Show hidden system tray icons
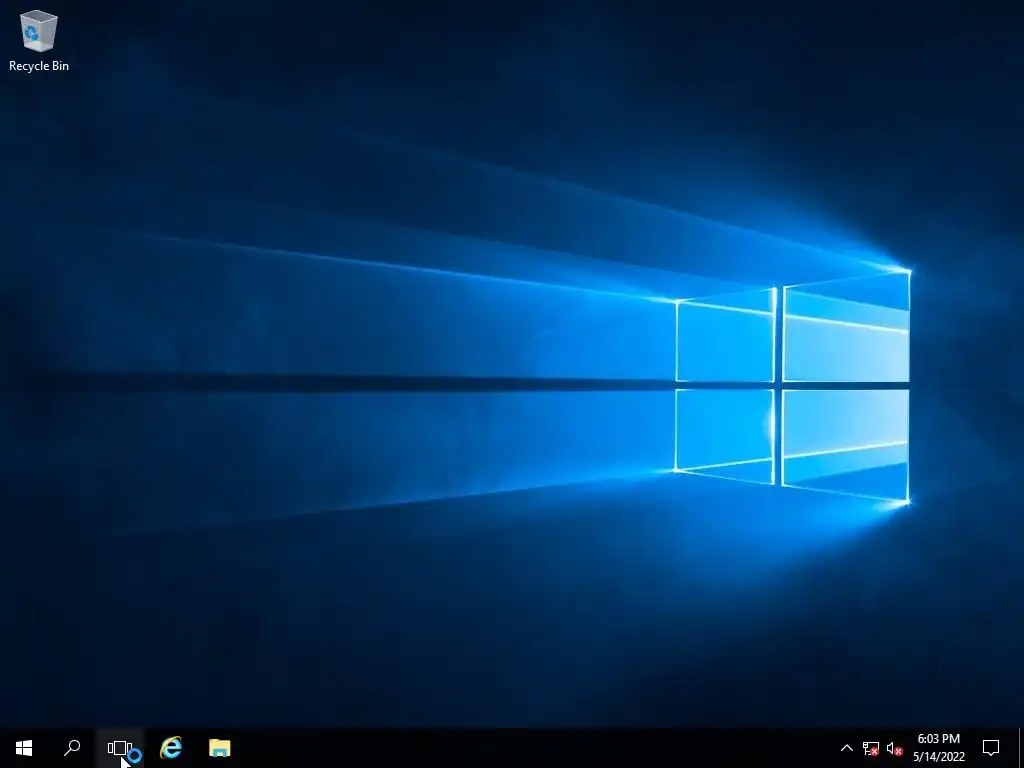 (846, 748)
